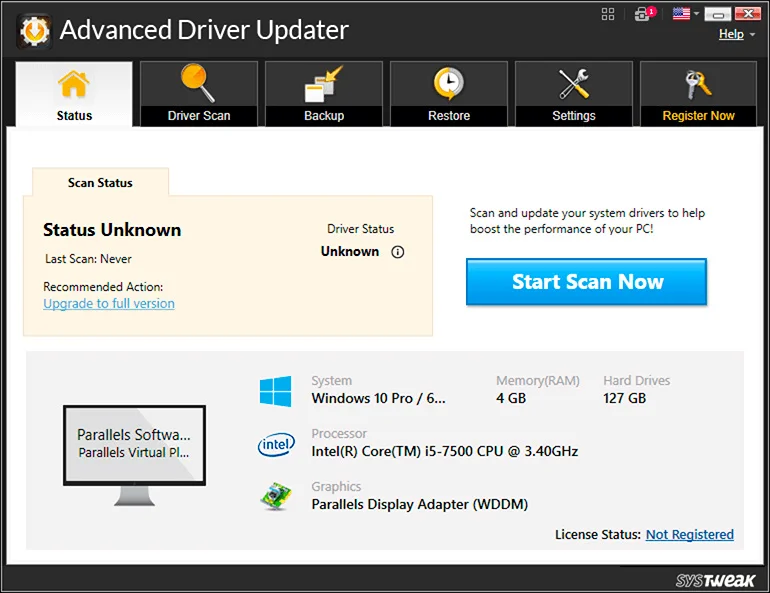Click the Not Registered license link
Screen dimensions: 770x593
689,535
